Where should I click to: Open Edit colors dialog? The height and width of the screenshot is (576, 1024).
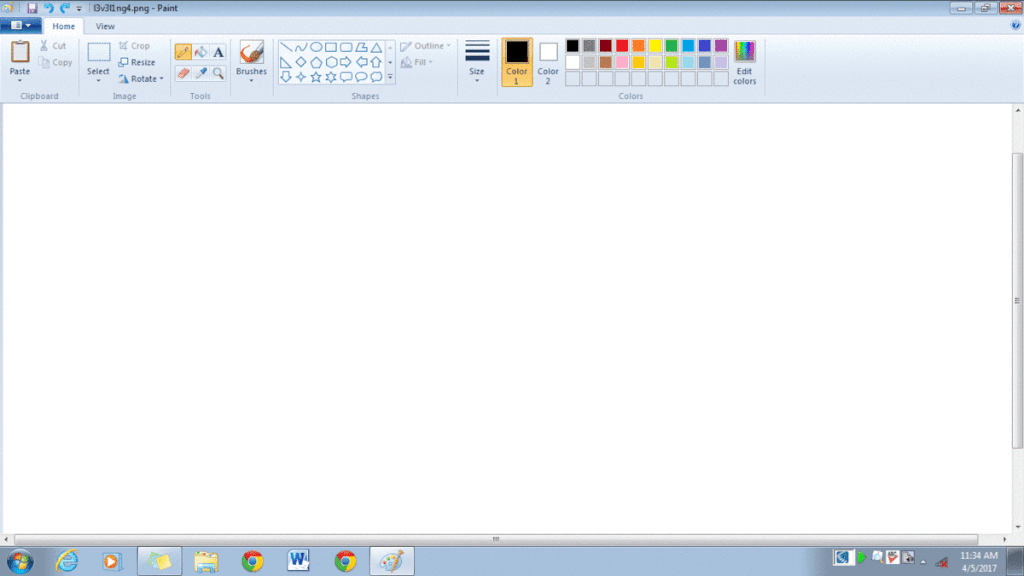744,62
